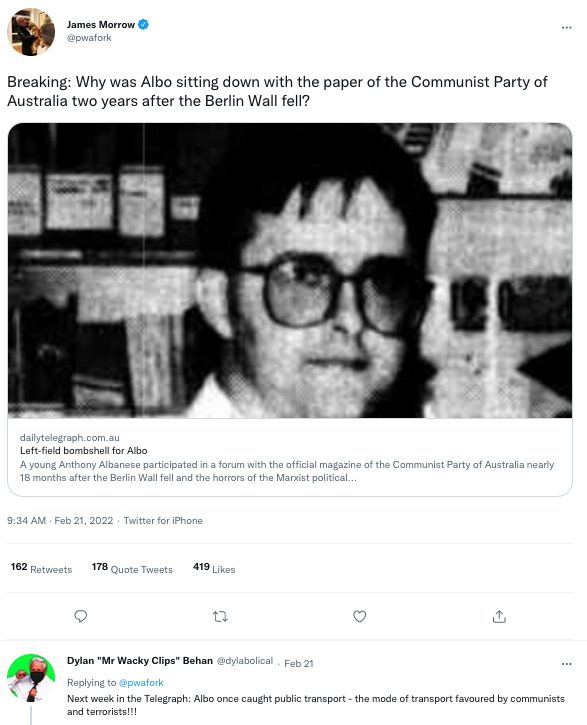Viewport: 587px width, 725px height.
Task: Click the share upload icon
Action: [499, 616]
